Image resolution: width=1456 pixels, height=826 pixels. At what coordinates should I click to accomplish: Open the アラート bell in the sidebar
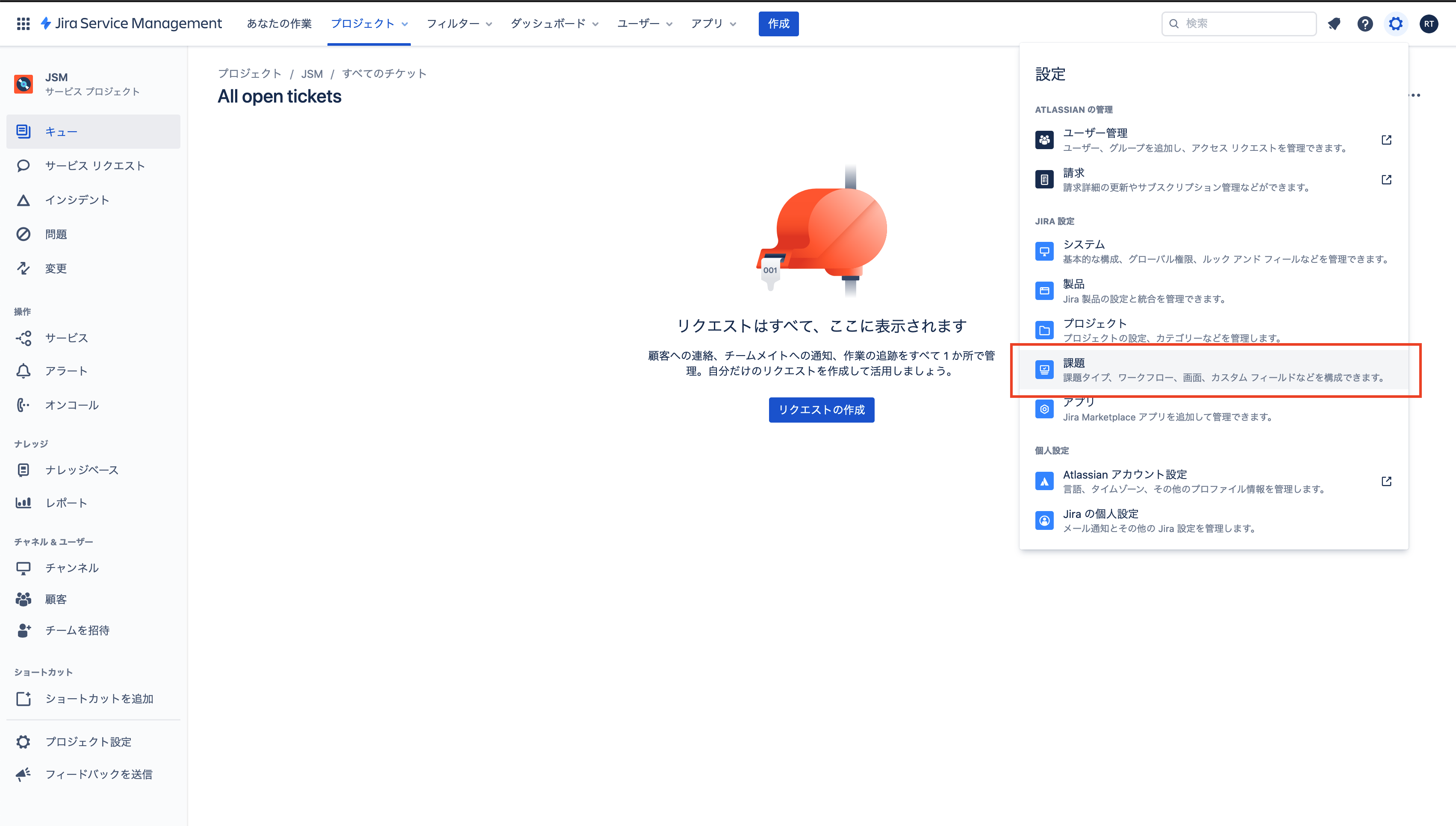pos(23,371)
